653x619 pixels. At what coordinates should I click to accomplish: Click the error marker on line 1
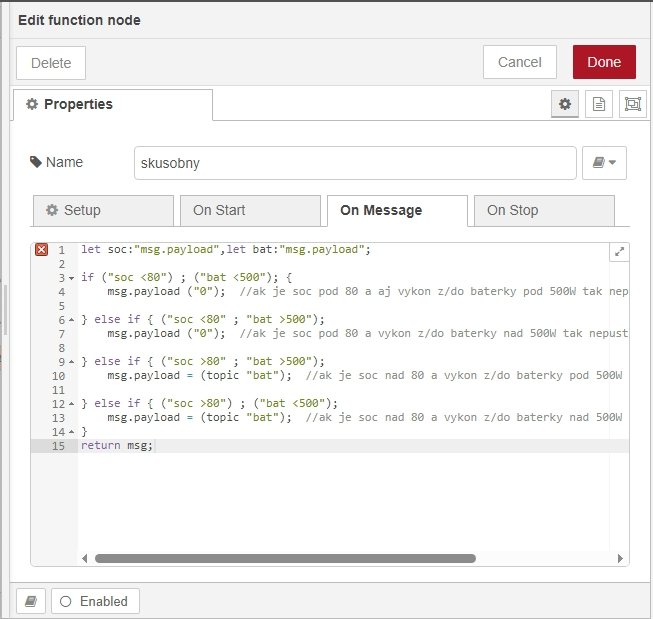pos(41,250)
